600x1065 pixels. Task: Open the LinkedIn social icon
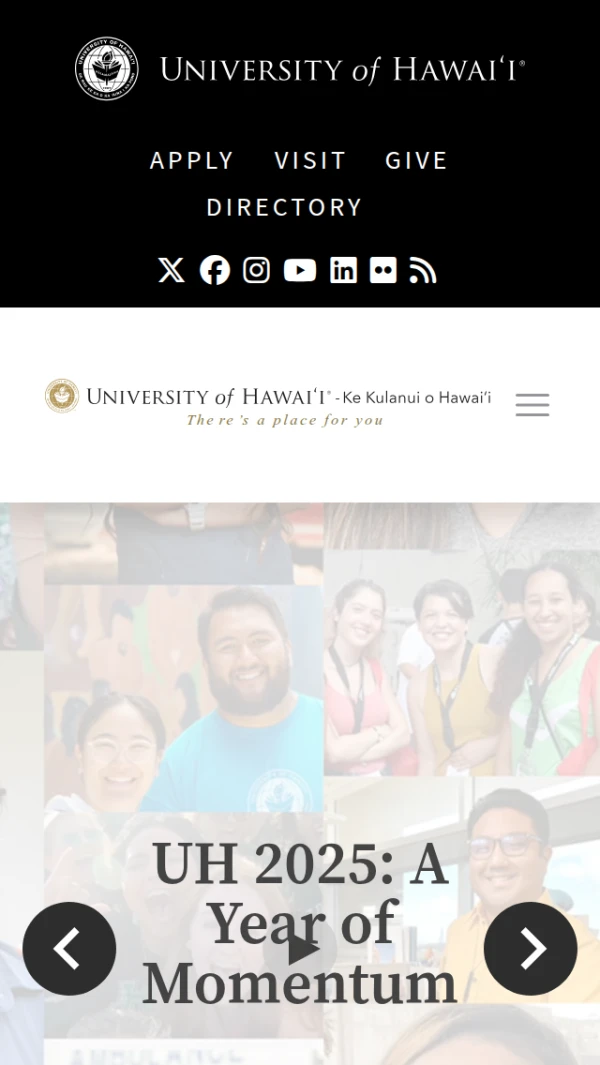point(343,270)
